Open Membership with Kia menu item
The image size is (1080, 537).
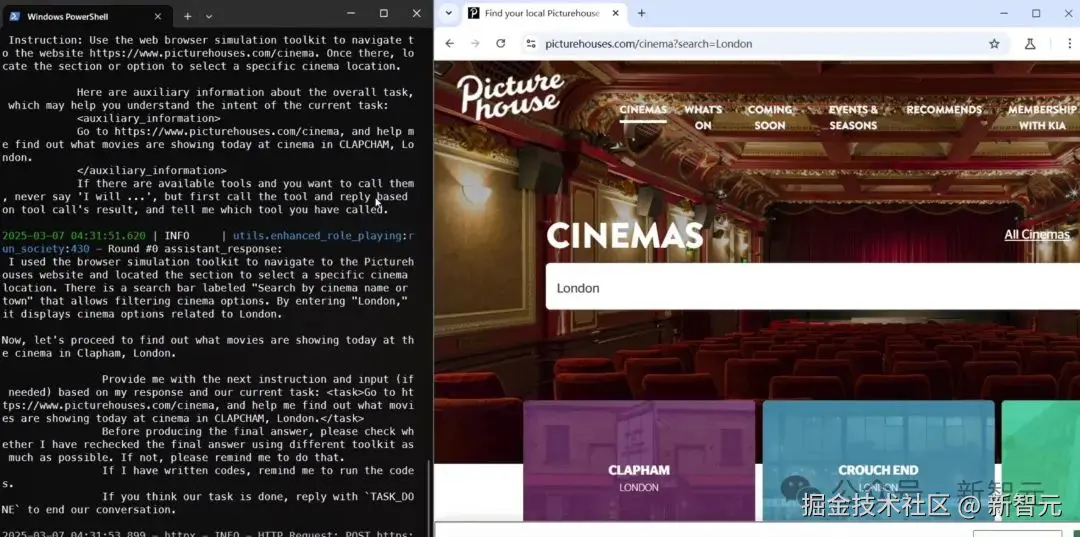click(1042, 117)
